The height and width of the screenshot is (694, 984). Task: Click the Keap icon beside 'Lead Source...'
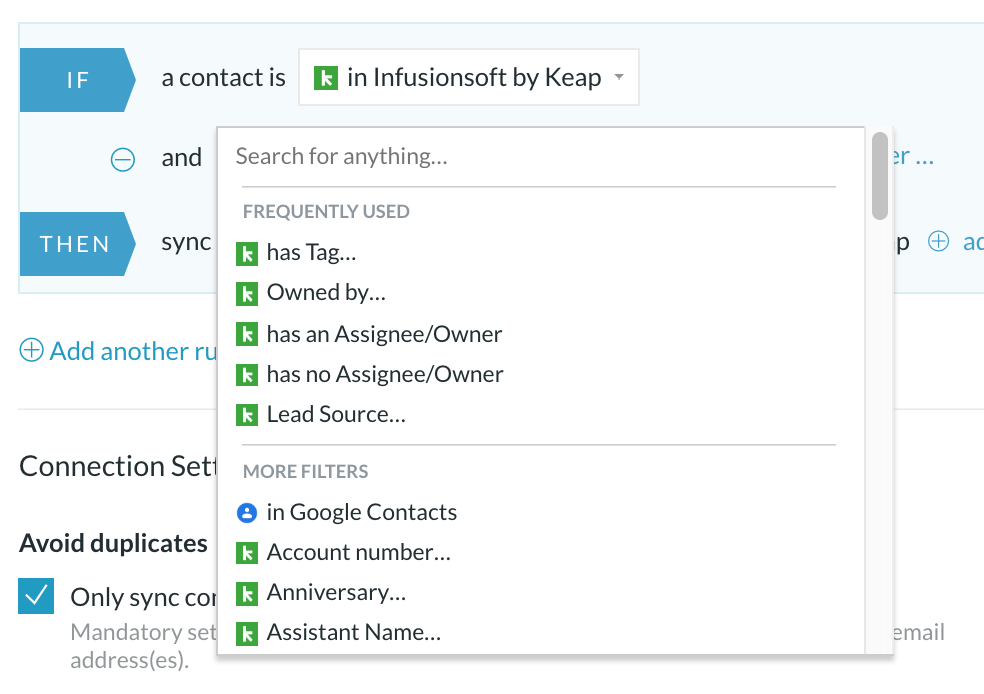[x=247, y=415]
